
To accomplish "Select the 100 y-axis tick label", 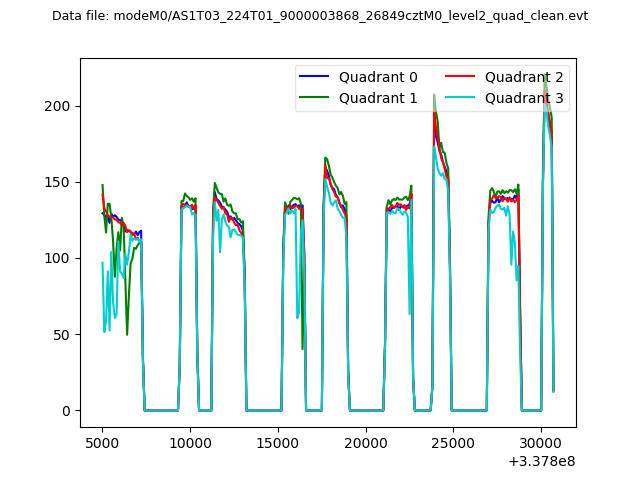I will coord(60,258).
